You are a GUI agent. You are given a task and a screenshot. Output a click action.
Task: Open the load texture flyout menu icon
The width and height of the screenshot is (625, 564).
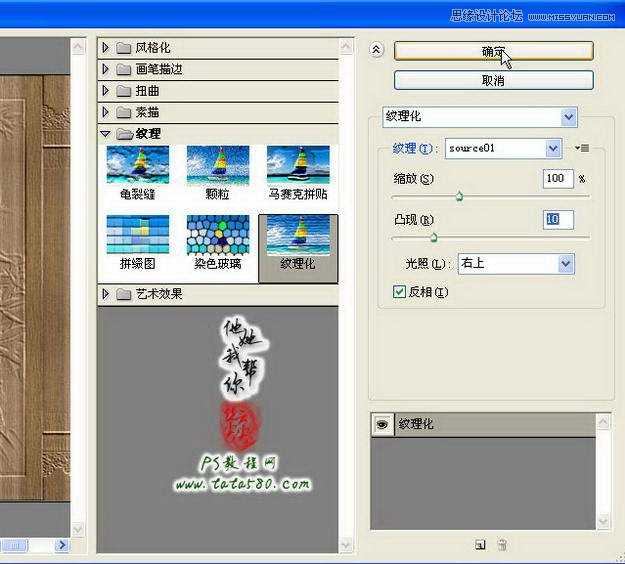(x=582, y=148)
